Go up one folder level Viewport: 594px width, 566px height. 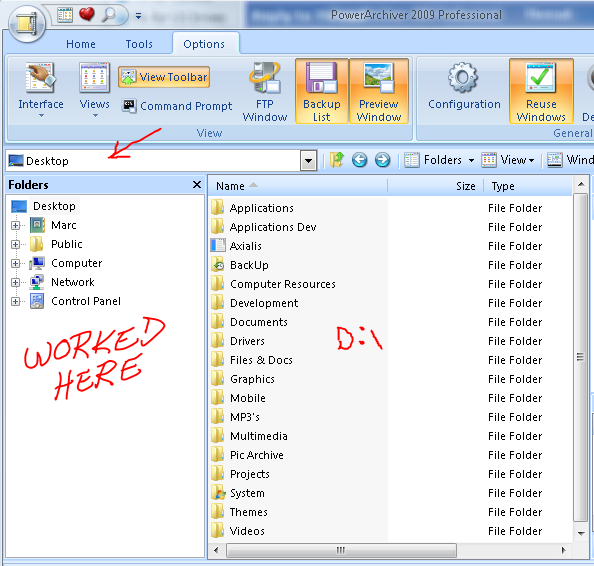(337, 160)
